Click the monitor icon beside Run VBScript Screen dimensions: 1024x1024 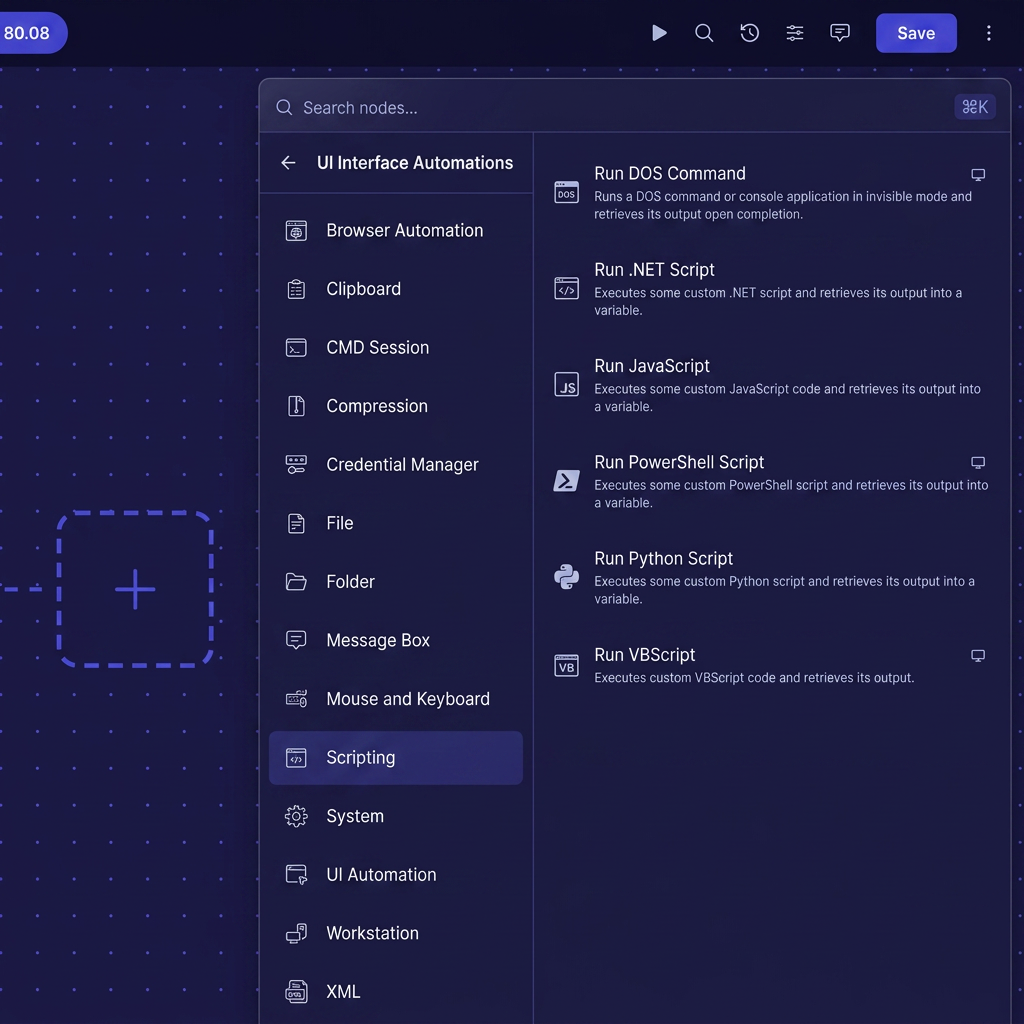978,656
